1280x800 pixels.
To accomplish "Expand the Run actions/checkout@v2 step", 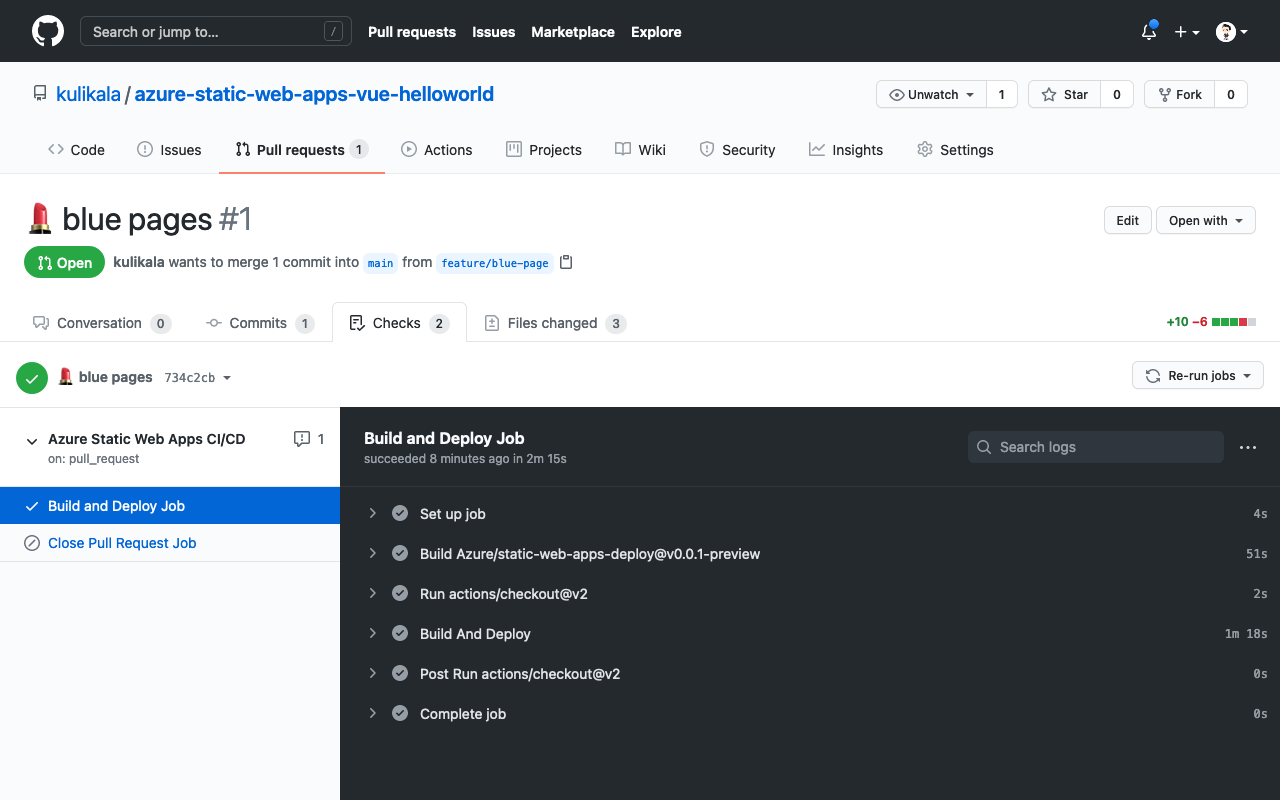I will click(x=372, y=593).
